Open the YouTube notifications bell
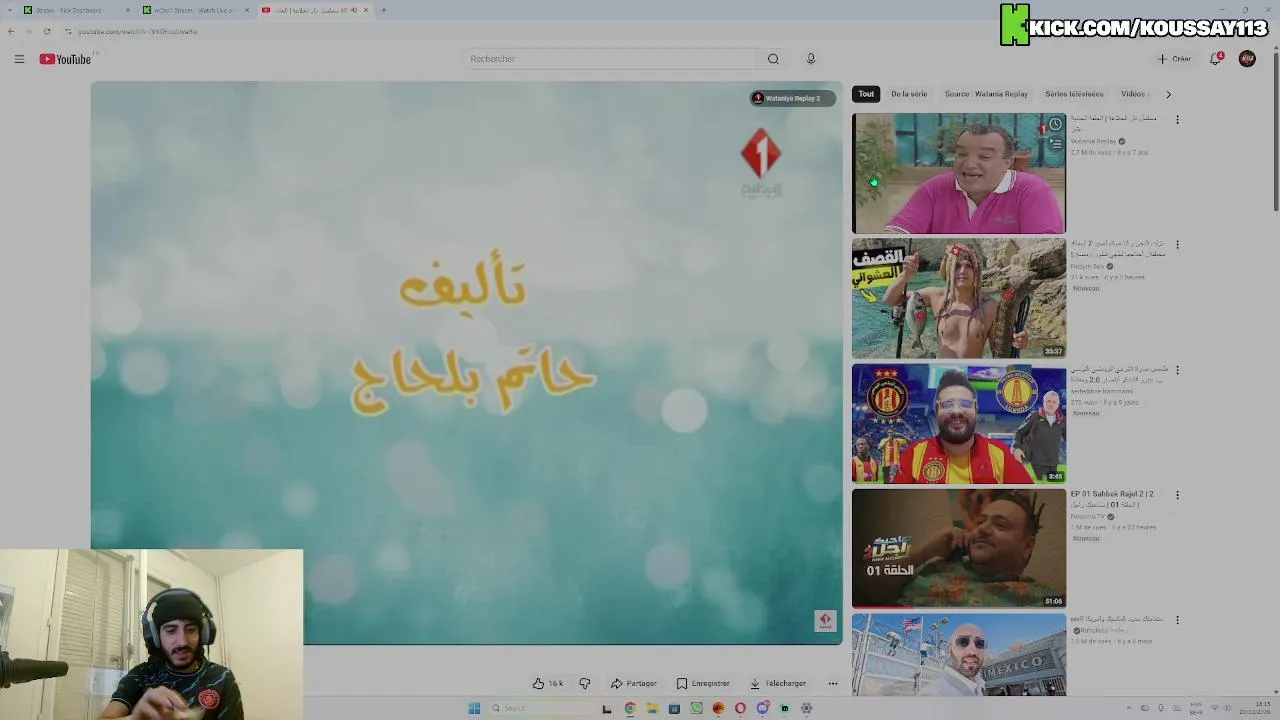 (x=1216, y=59)
